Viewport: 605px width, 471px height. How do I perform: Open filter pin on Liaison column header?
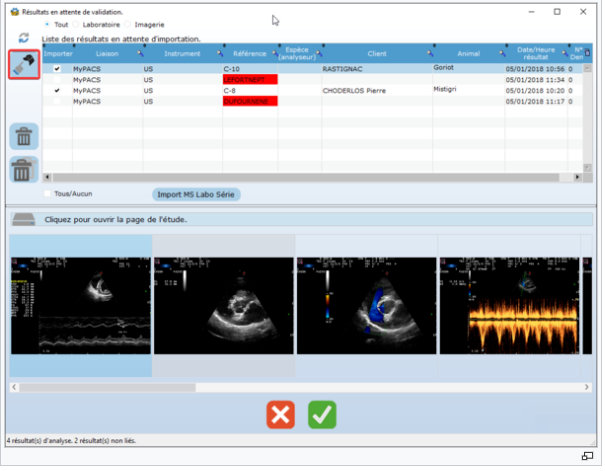140,54
